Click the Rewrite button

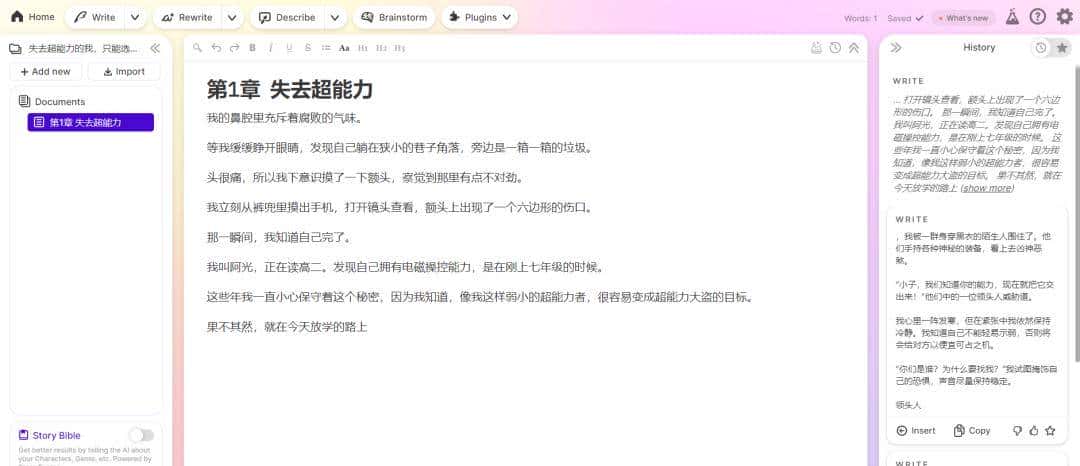pyautogui.click(x=188, y=18)
